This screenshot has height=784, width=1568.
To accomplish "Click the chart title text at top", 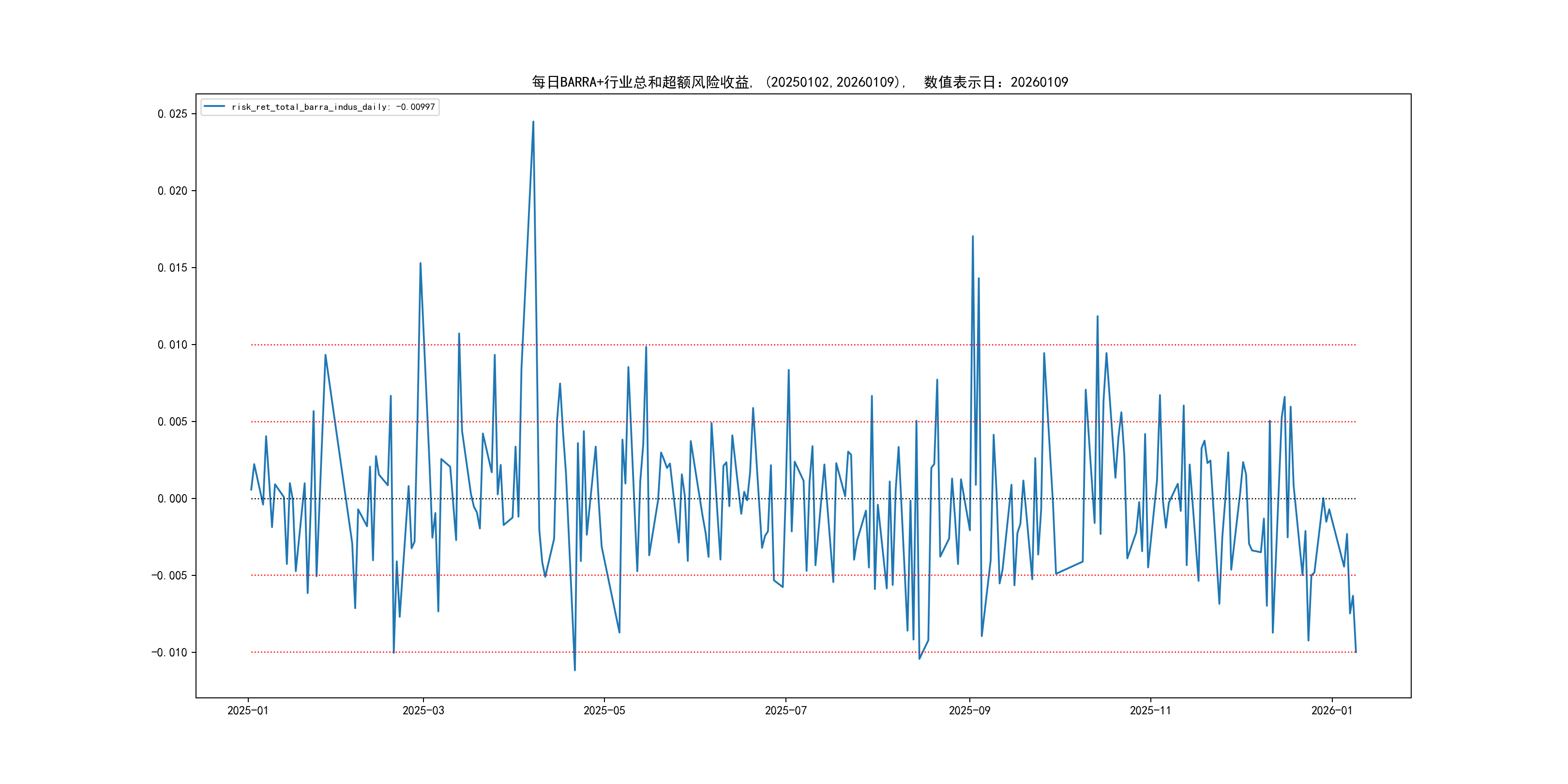I will [x=800, y=82].
